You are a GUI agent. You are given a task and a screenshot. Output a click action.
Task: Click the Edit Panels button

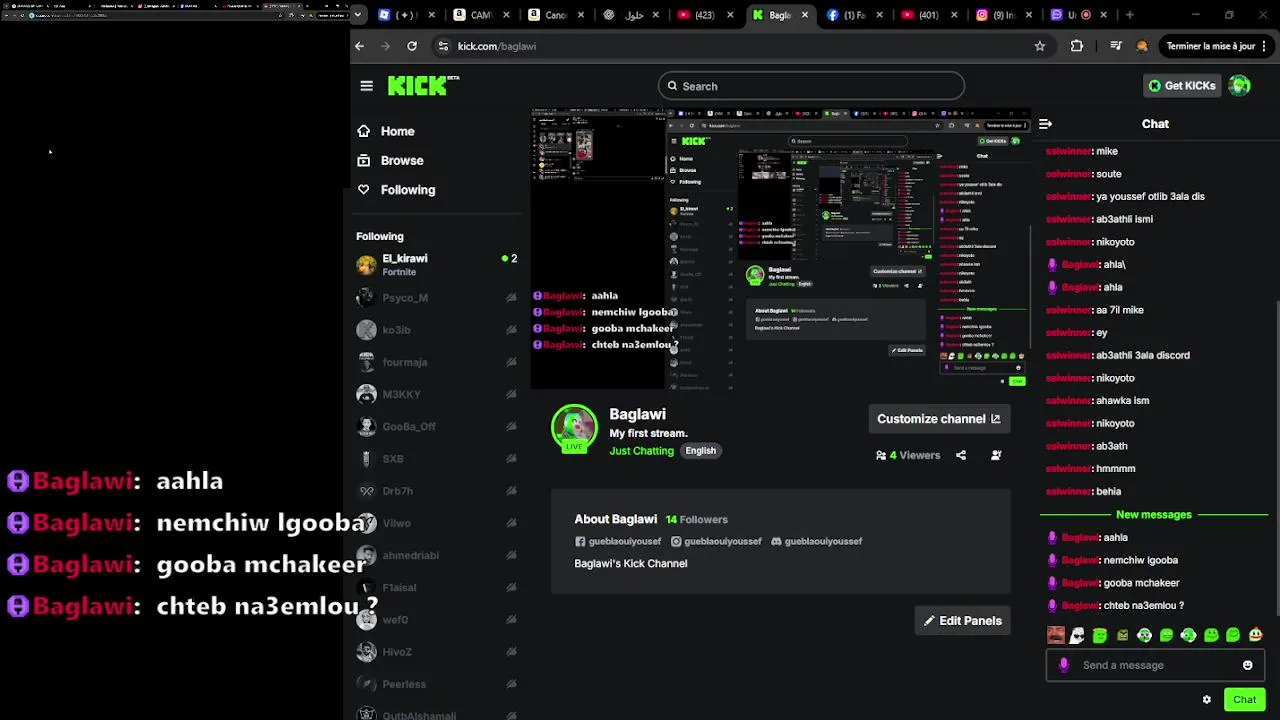click(x=962, y=621)
